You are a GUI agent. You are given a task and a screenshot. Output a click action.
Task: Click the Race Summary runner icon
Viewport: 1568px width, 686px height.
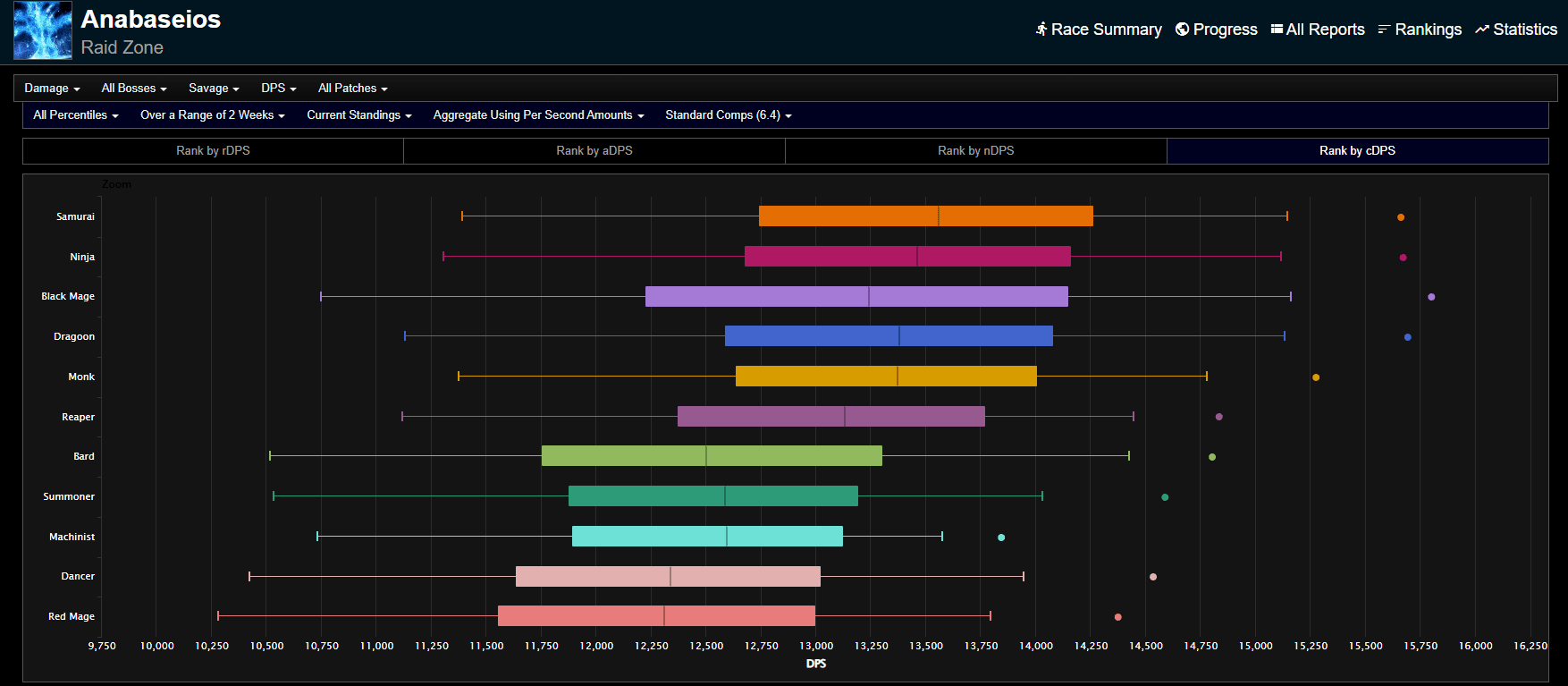click(1041, 30)
